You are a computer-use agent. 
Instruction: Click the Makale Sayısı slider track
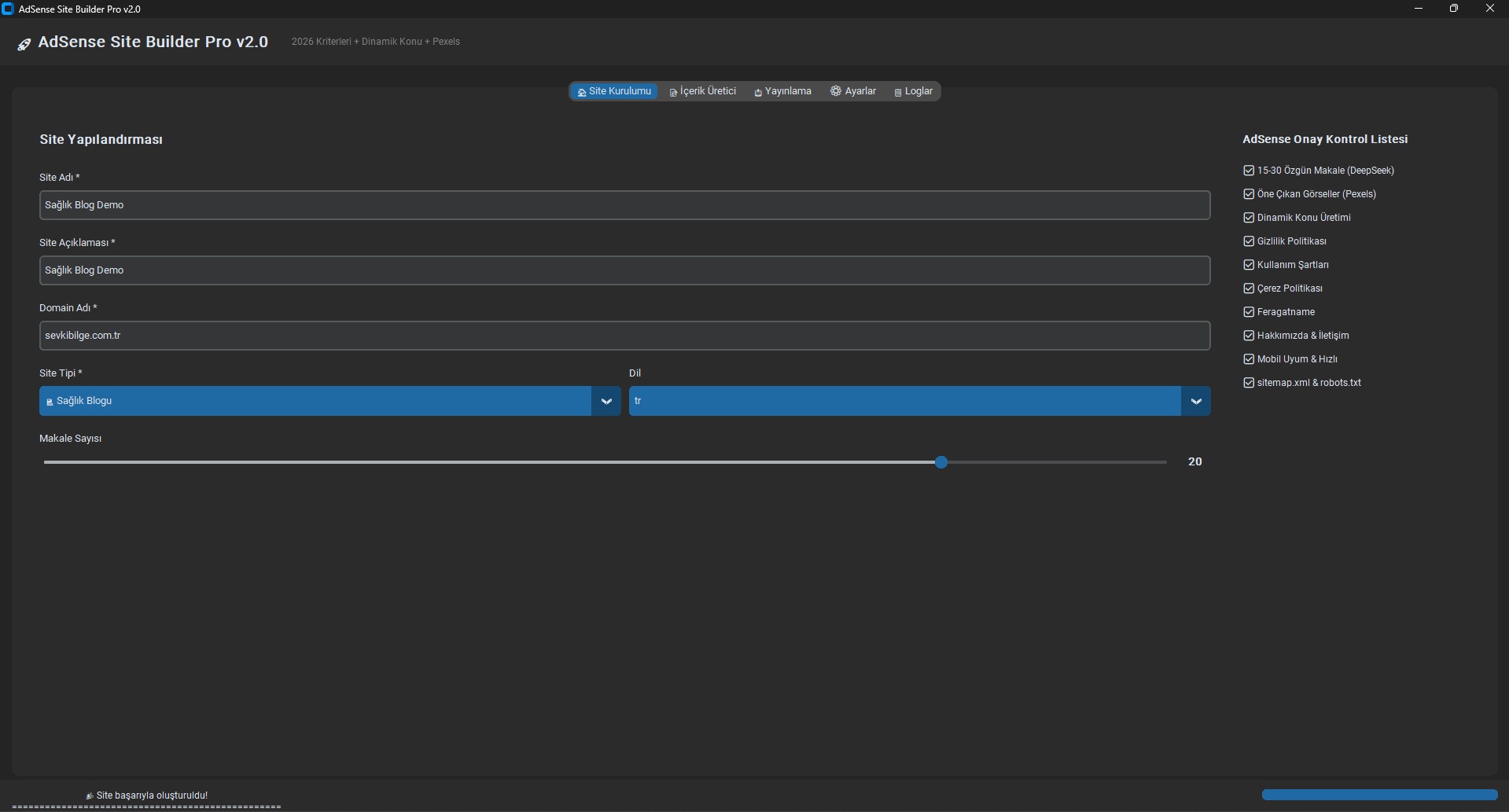tap(605, 462)
